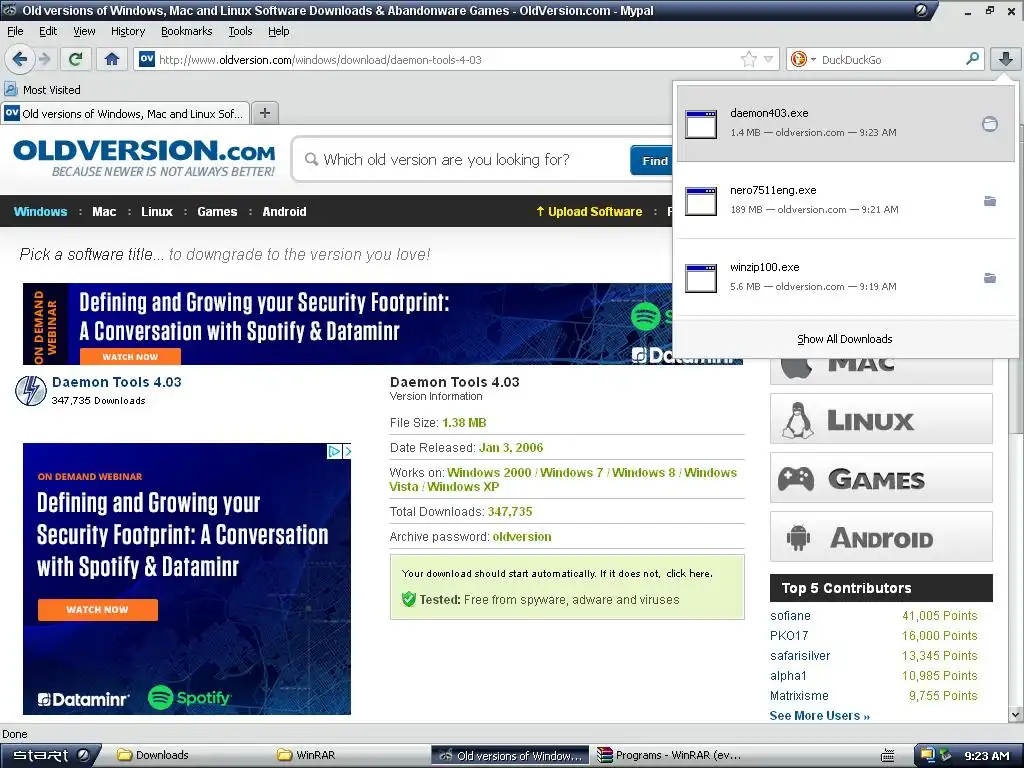
Task: Open the View menu
Action: (x=84, y=31)
